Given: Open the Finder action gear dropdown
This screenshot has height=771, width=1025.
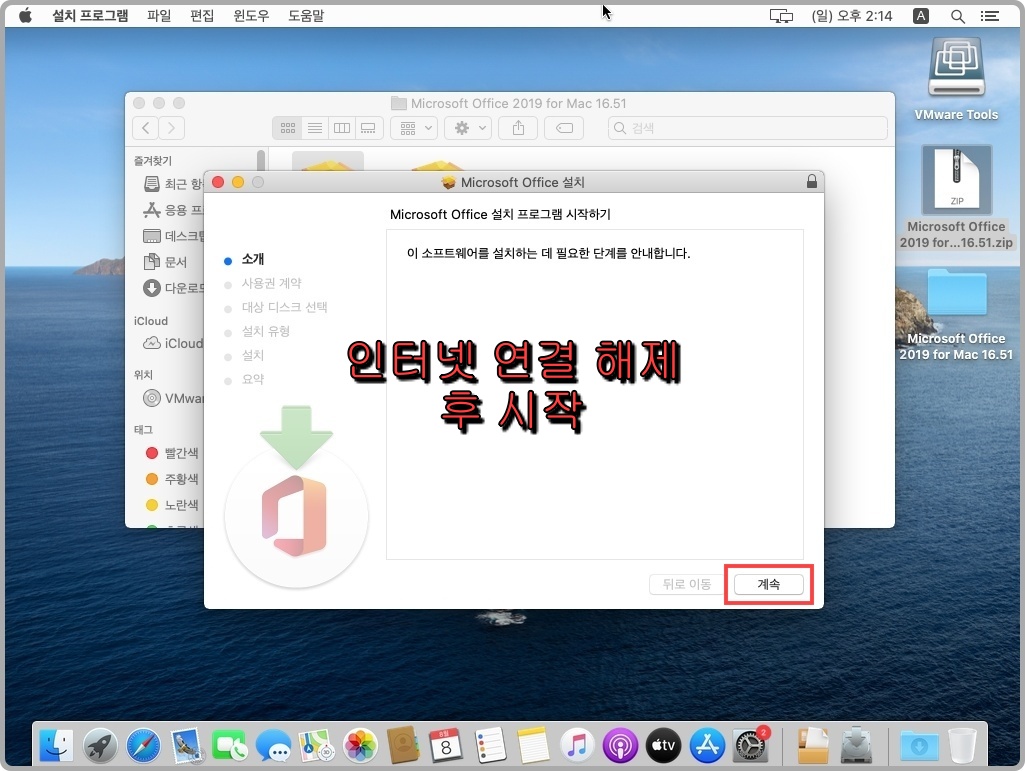Looking at the screenshot, I should pyautogui.click(x=465, y=128).
